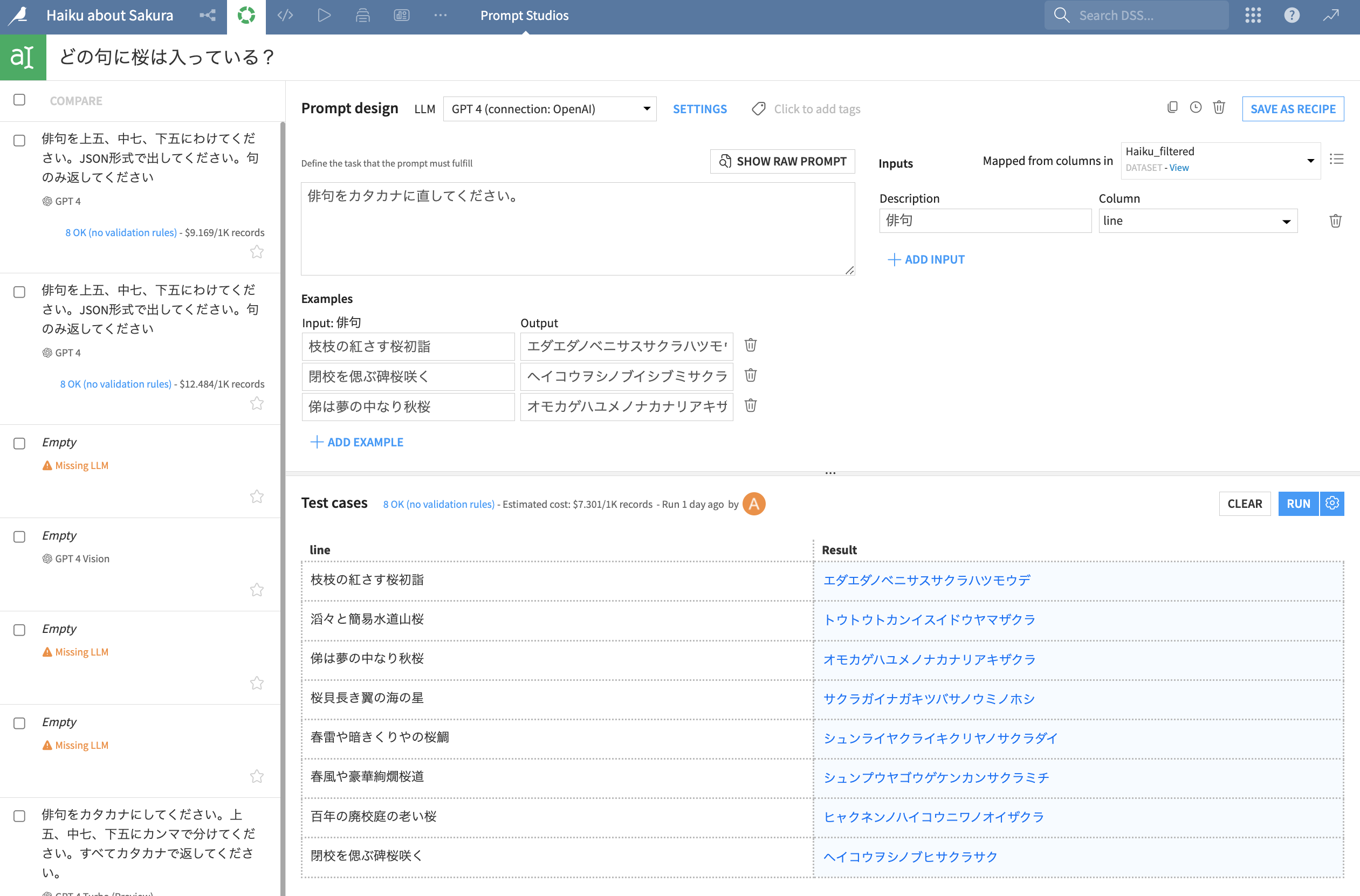1360x896 pixels.
Task: Open the line Column dropdown
Action: [x=1197, y=220]
